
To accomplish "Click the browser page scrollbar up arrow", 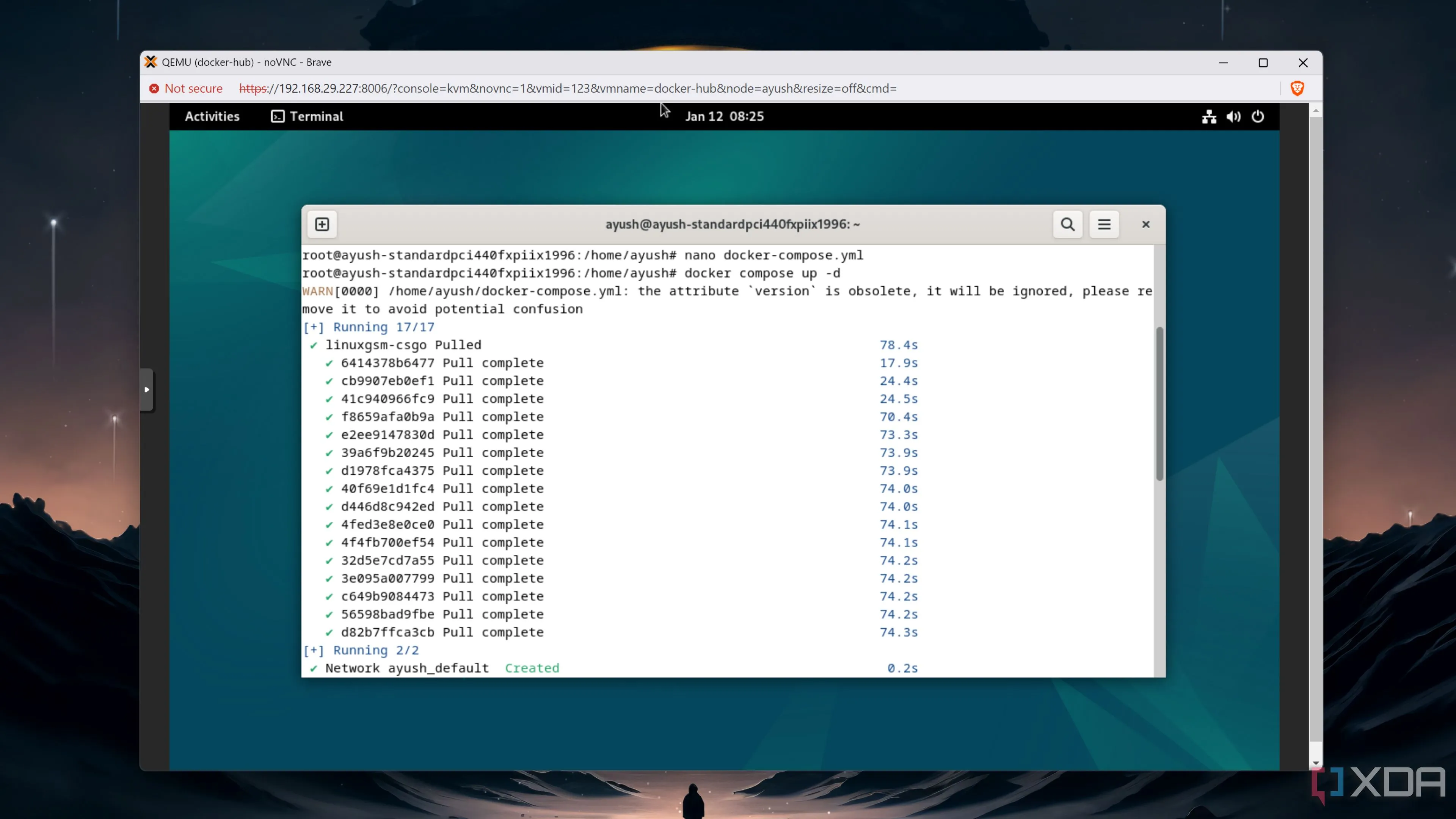I will coord(1315,111).
